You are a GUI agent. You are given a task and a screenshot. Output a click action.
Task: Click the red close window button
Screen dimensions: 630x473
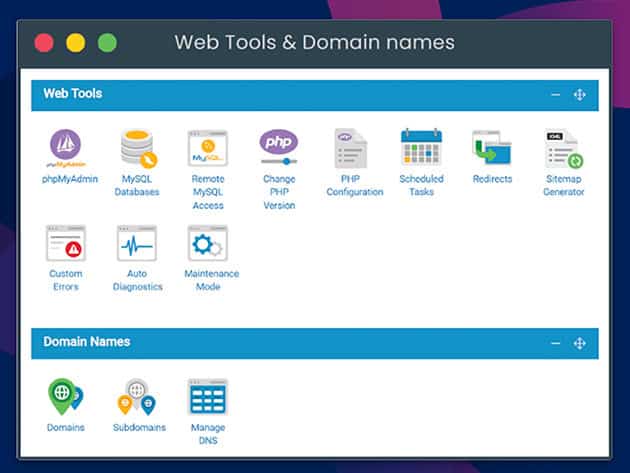click(44, 43)
